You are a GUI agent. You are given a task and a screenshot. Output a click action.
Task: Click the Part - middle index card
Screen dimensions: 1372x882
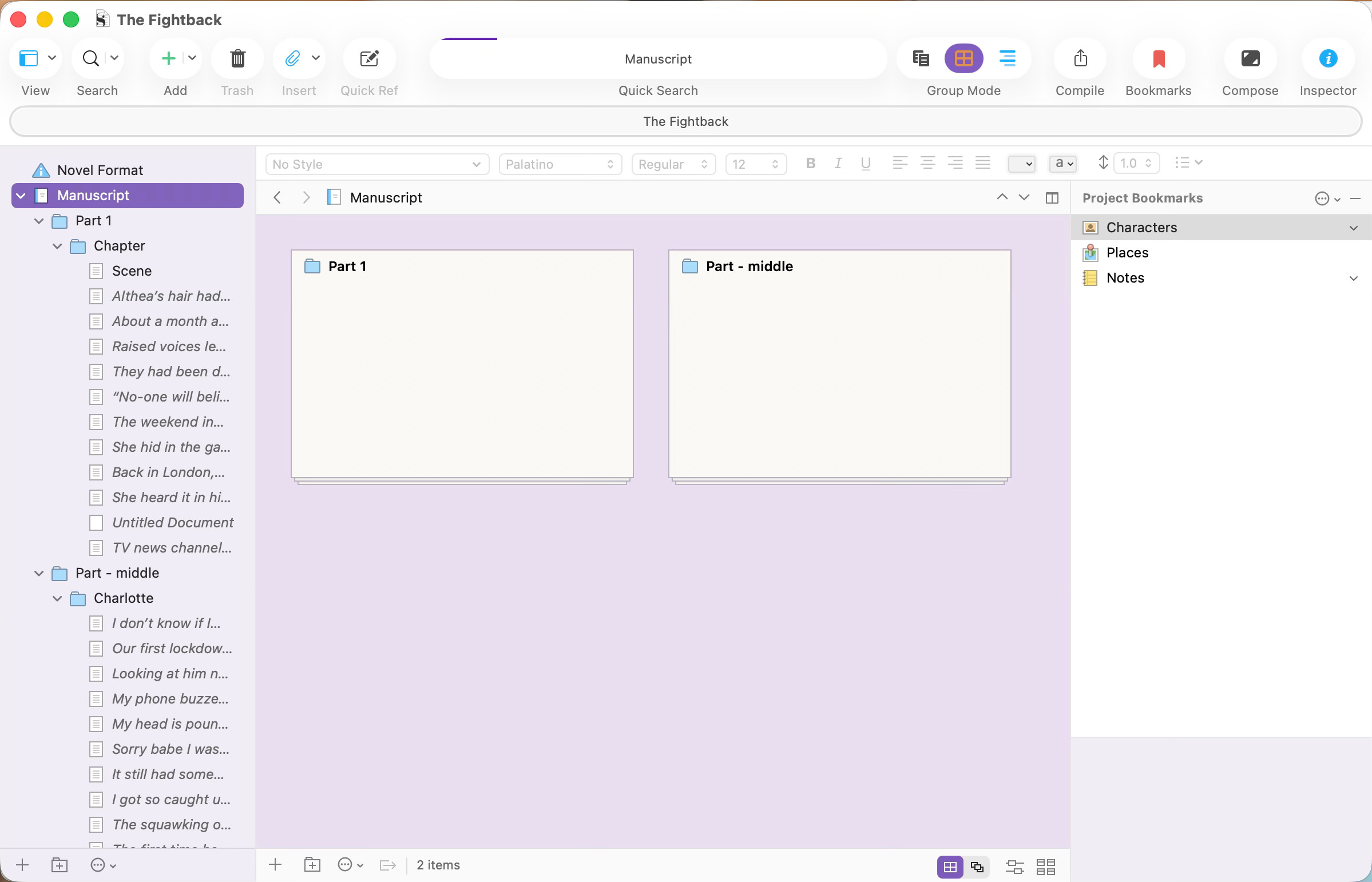tap(839, 364)
